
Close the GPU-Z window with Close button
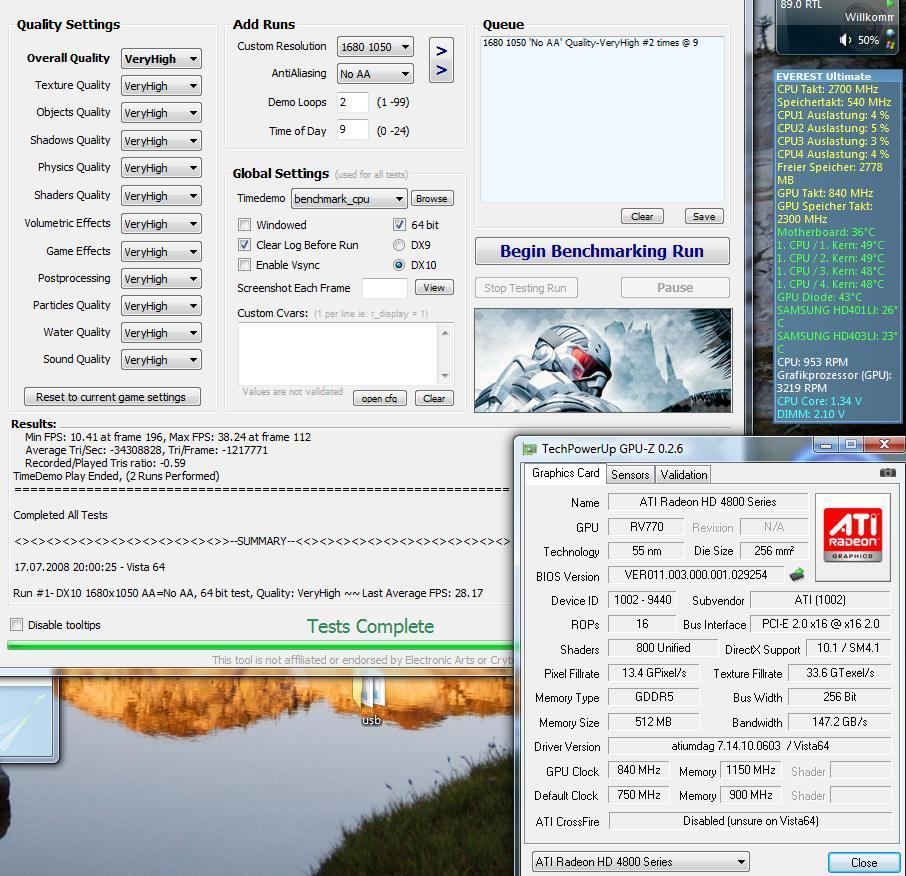864,863
